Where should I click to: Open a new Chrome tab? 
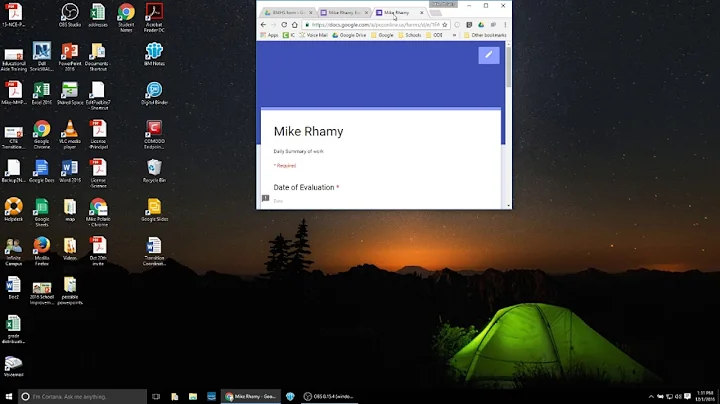coord(435,13)
